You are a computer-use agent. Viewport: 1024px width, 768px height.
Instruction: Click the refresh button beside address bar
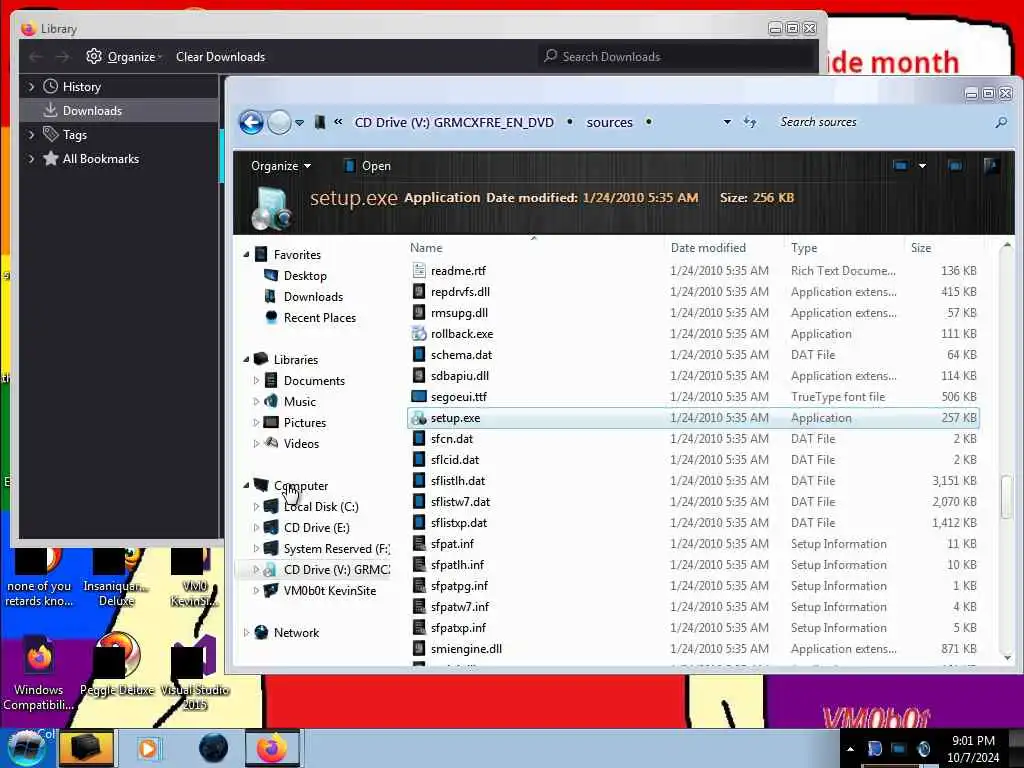(x=750, y=122)
